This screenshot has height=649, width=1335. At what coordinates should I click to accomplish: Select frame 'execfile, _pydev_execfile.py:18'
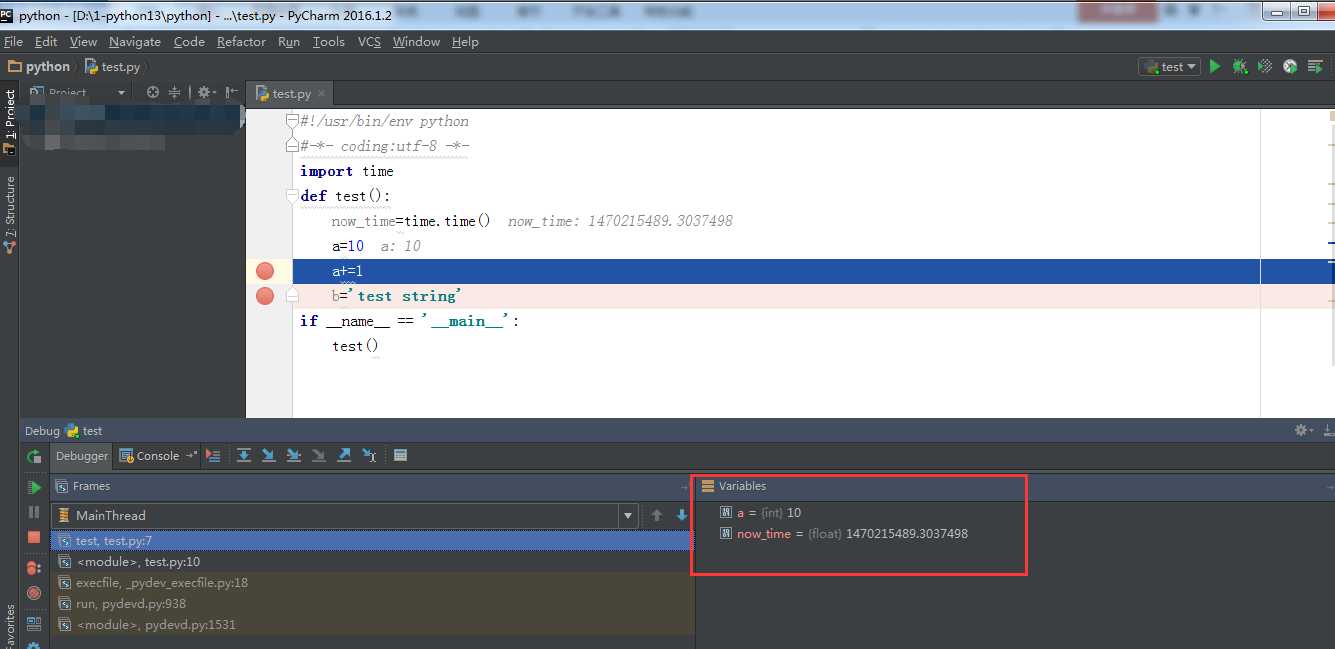[371, 583]
